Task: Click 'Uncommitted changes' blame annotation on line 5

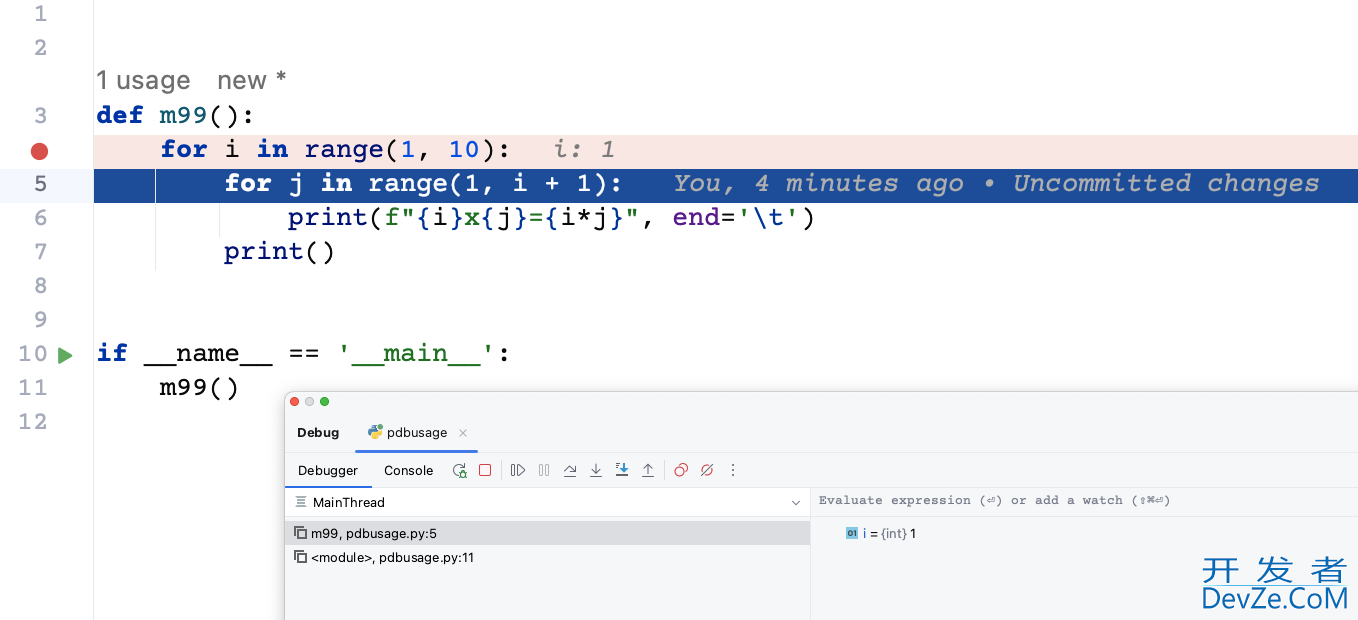Action: point(1165,183)
